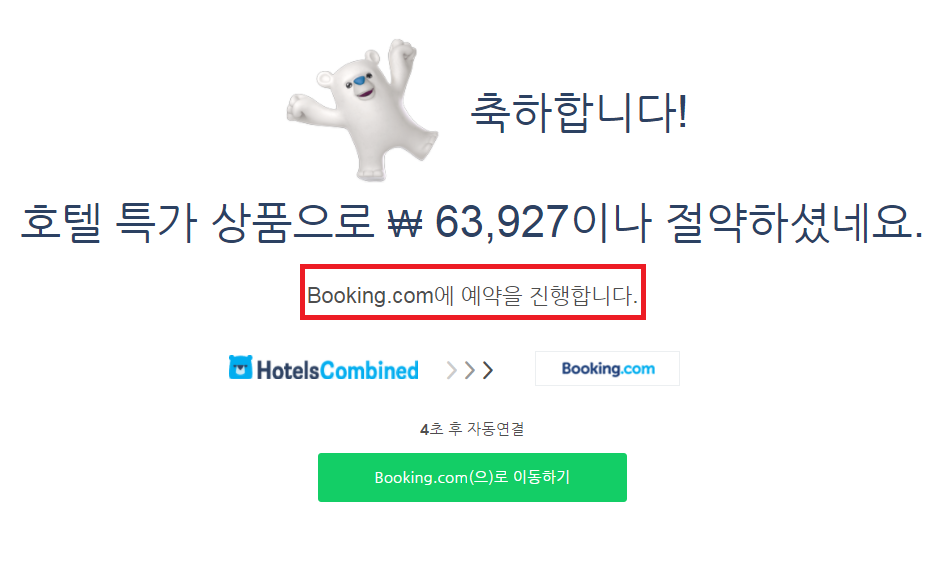Click the '4초 후 자동연결' countdown text
Screen dimensions: 937x569
tap(472, 429)
